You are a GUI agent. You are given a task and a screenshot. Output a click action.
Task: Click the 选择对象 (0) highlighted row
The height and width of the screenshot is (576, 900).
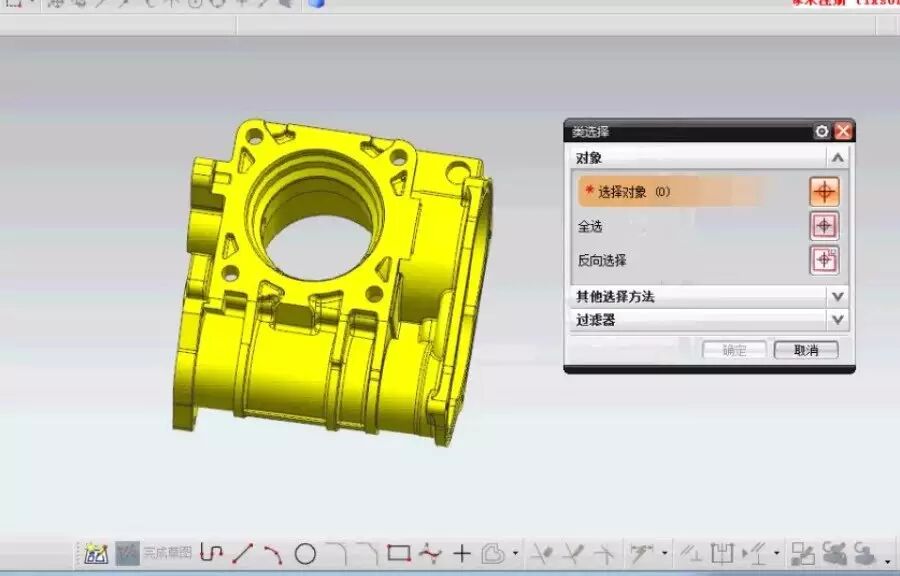[670, 192]
